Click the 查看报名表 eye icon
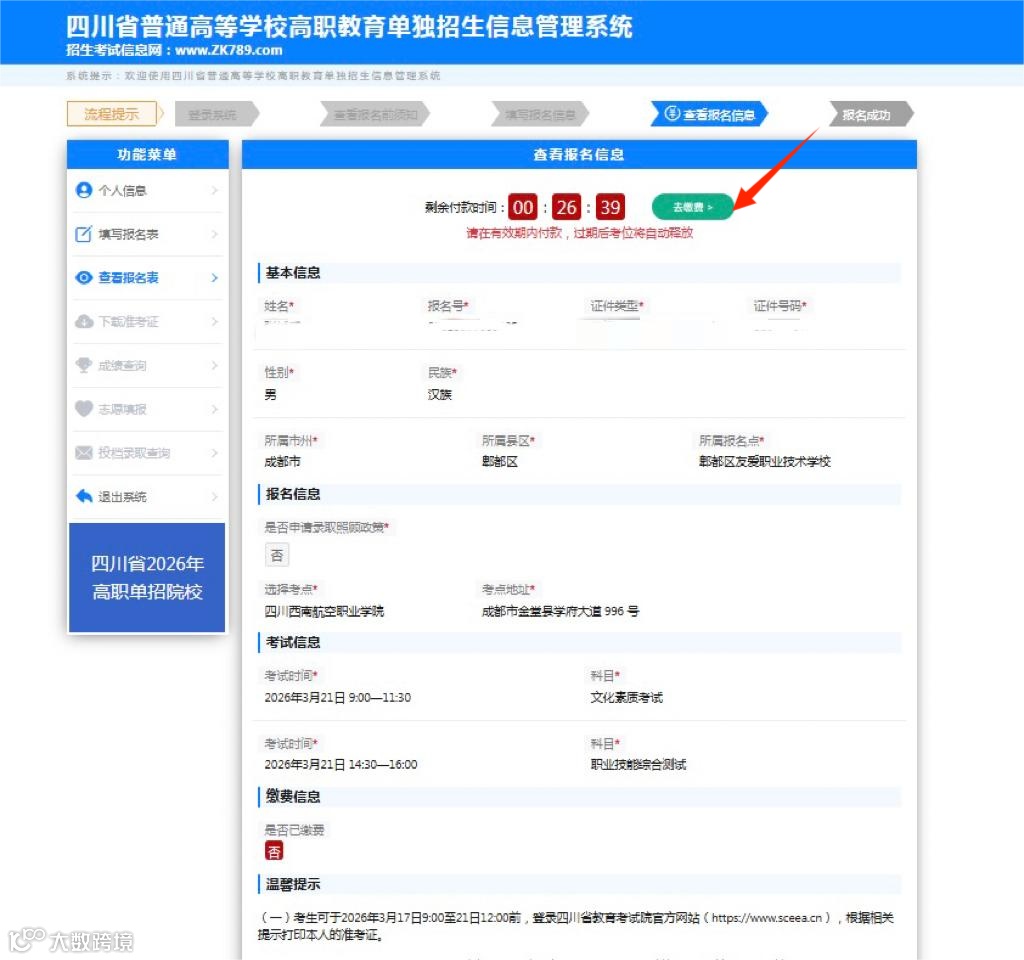 point(84,278)
